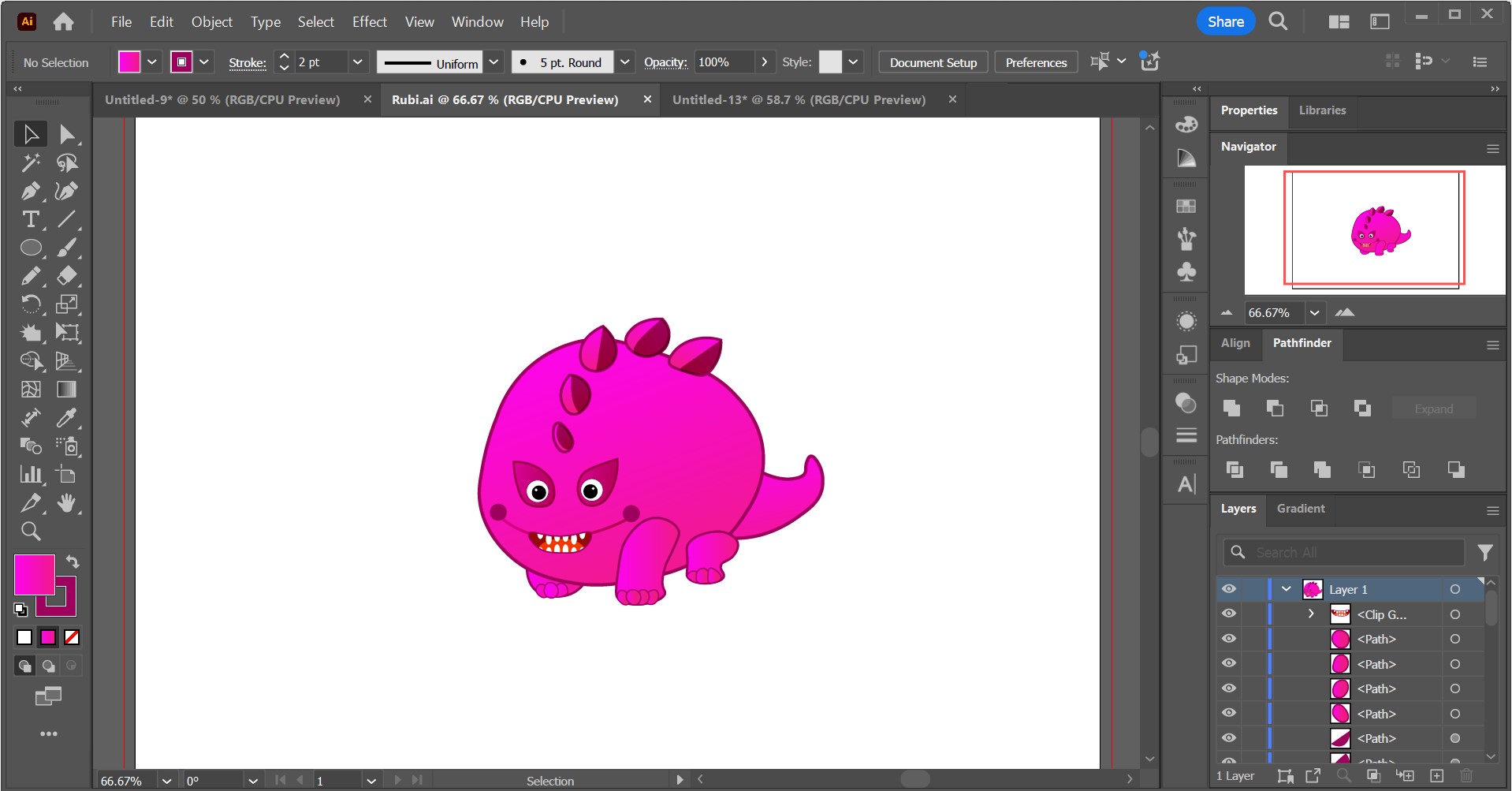Click the Stroke label link
Screen dimensions: 1512x791
tap(248, 62)
